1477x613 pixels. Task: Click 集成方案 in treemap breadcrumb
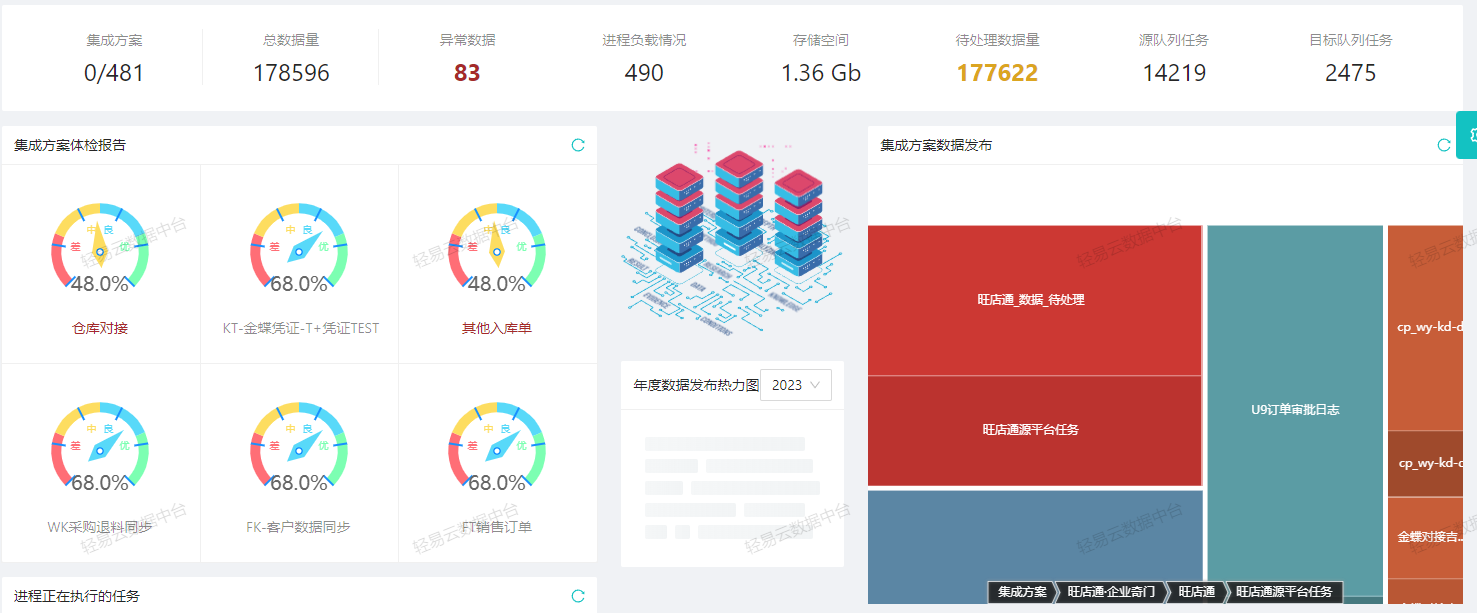[x=1022, y=592]
